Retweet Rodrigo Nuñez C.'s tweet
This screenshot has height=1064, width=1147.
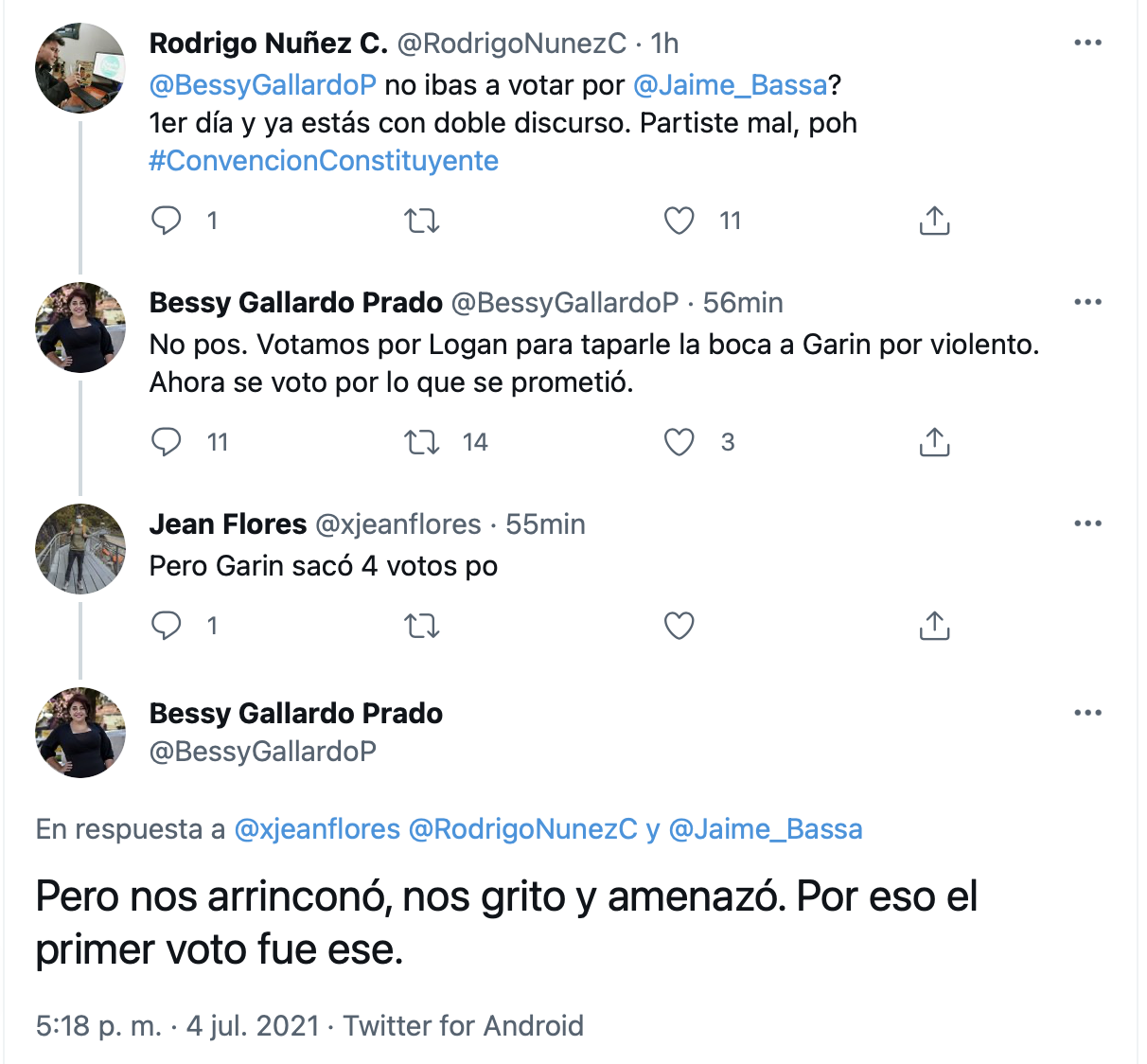tap(422, 222)
